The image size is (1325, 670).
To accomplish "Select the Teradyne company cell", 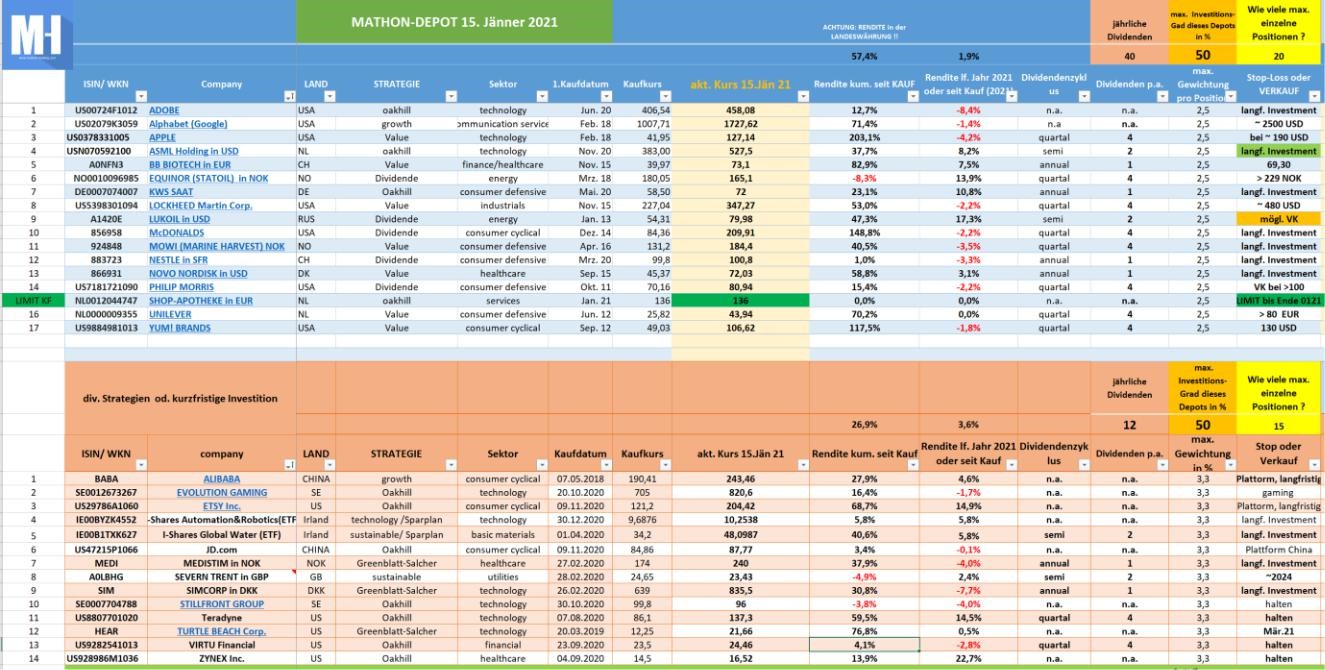I will (x=221, y=618).
